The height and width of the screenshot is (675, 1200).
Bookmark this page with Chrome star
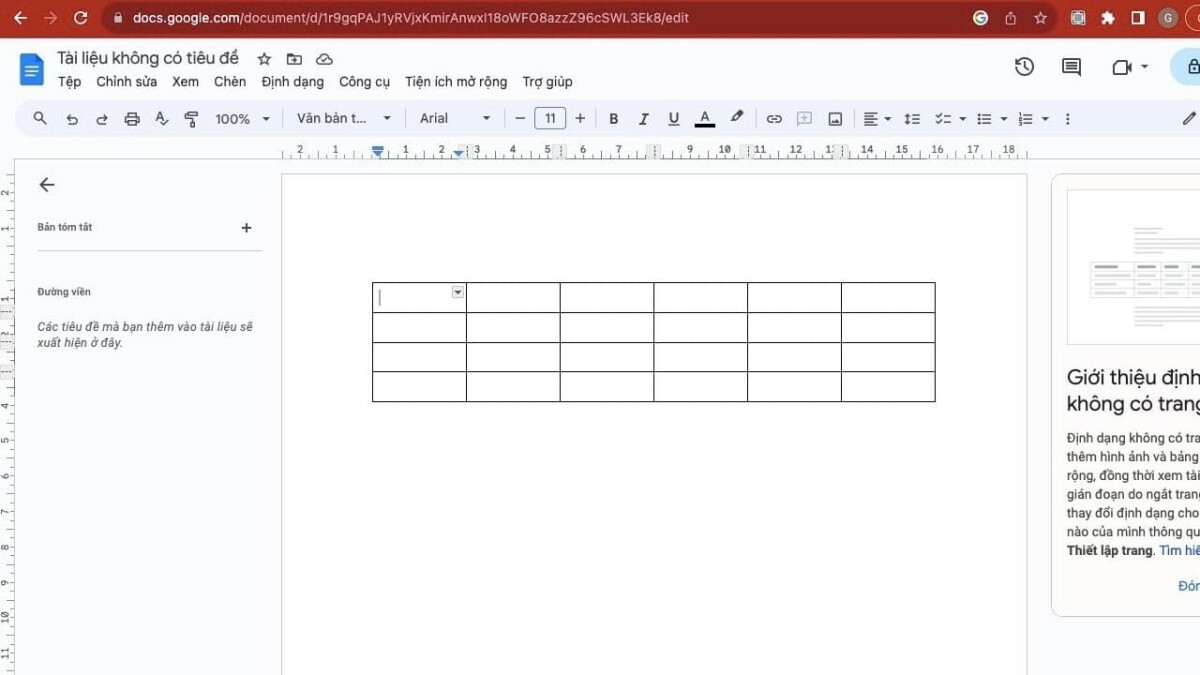pyautogui.click(x=1040, y=18)
